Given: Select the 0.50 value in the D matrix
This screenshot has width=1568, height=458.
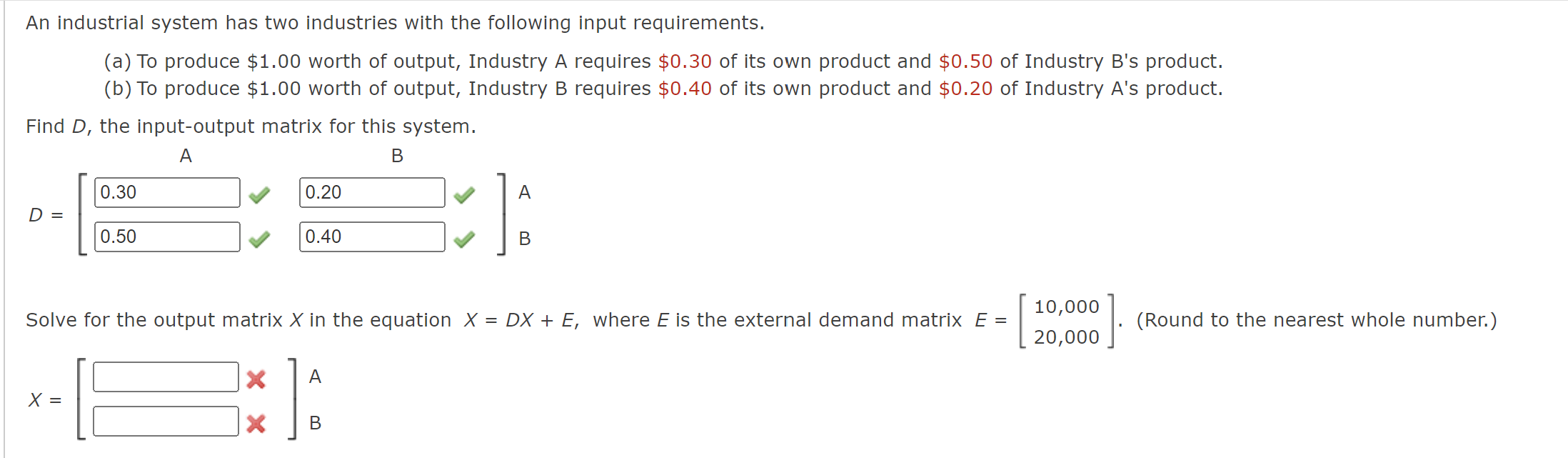Looking at the screenshot, I should pyautogui.click(x=166, y=237).
